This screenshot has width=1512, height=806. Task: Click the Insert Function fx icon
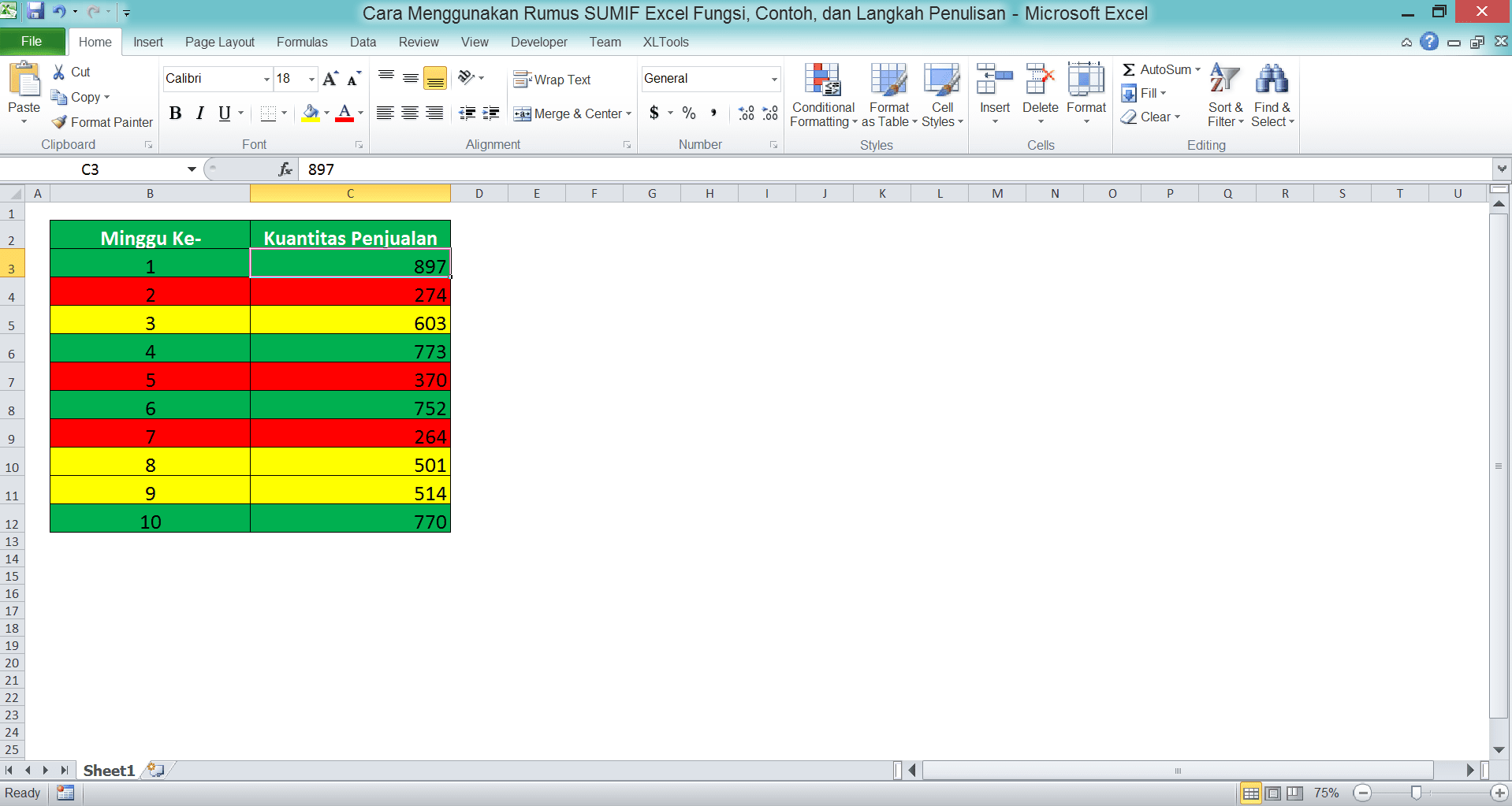click(x=285, y=169)
